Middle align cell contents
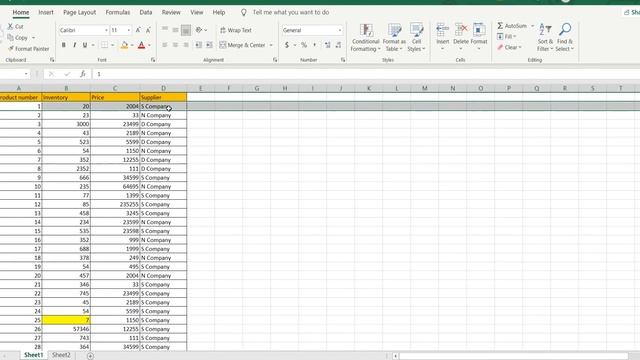The image size is (640, 360). (175, 30)
